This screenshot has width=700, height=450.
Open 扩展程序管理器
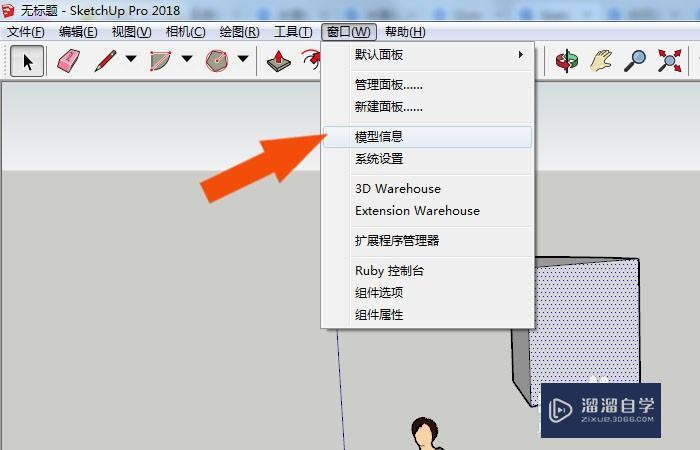click(429, 241)
